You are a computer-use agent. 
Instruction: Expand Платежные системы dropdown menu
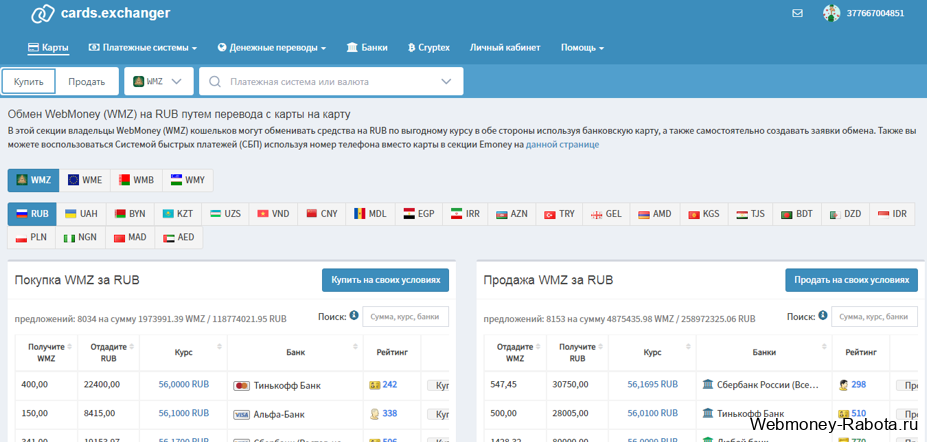pyautogui.click(x=142, y=48)
